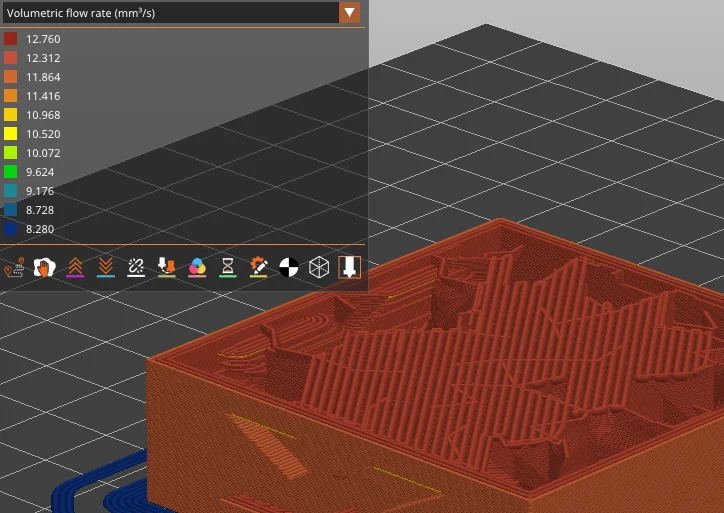Click the green 9.624 color swatch
The width and height of the screenshot is (724, 513).
pos(11,172)
